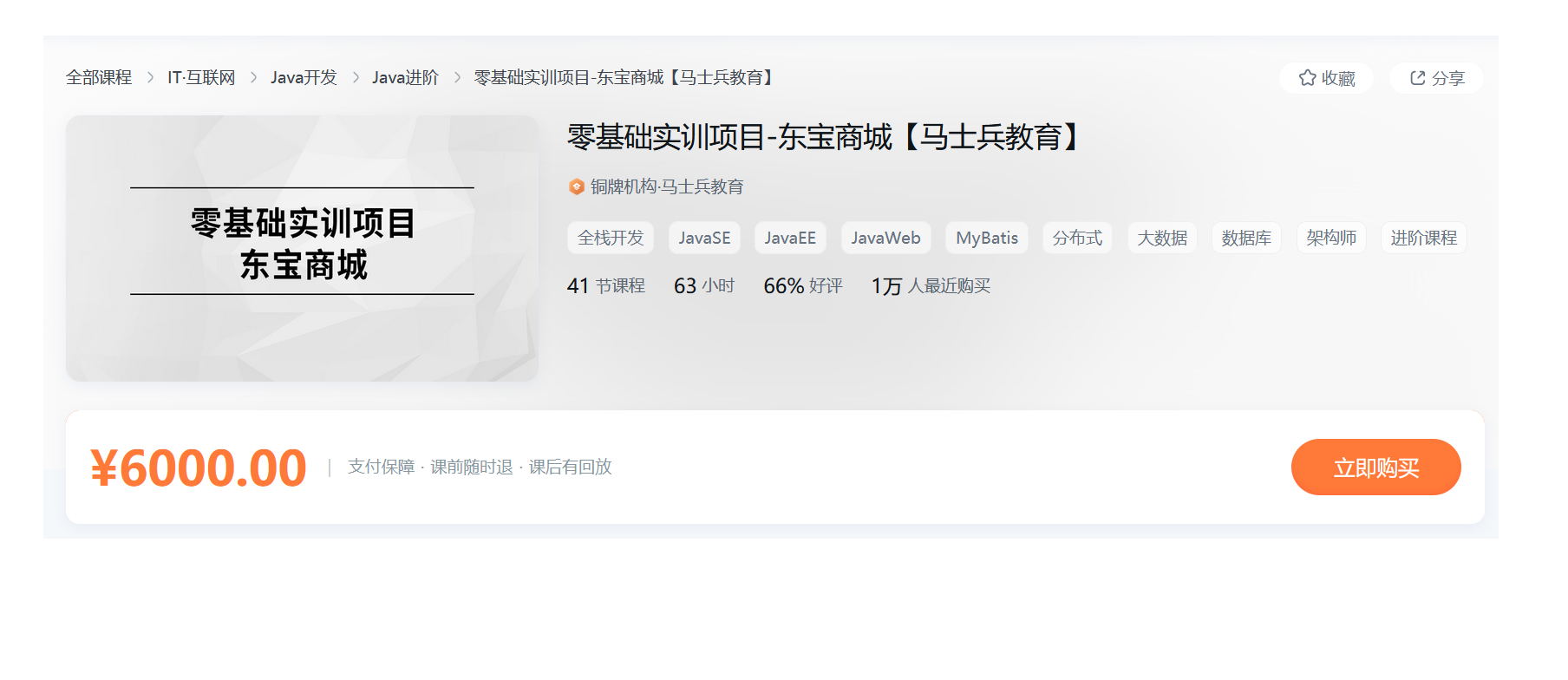Go to the IT·互联网 breadcrumb
This screenshot has height=680, width=1568.
click(201, 77)
